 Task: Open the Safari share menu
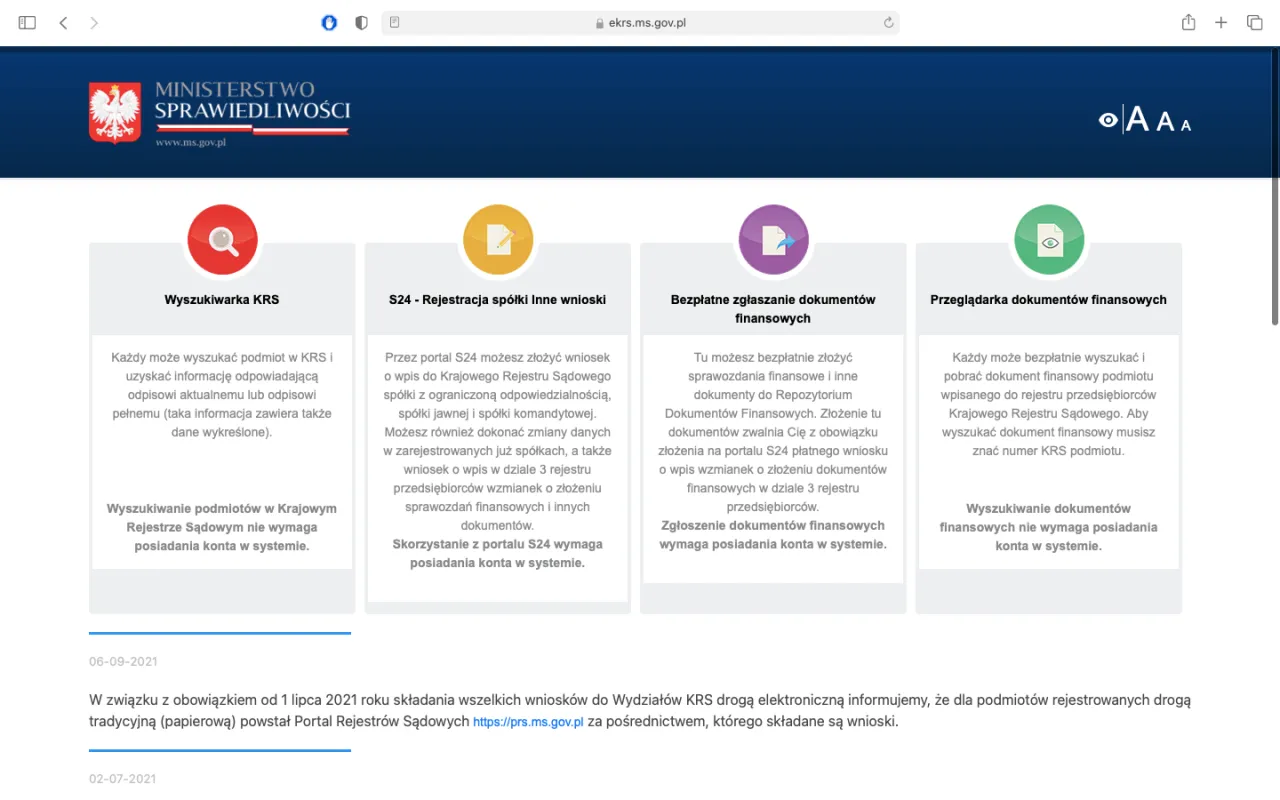(x=1188, y=22)
